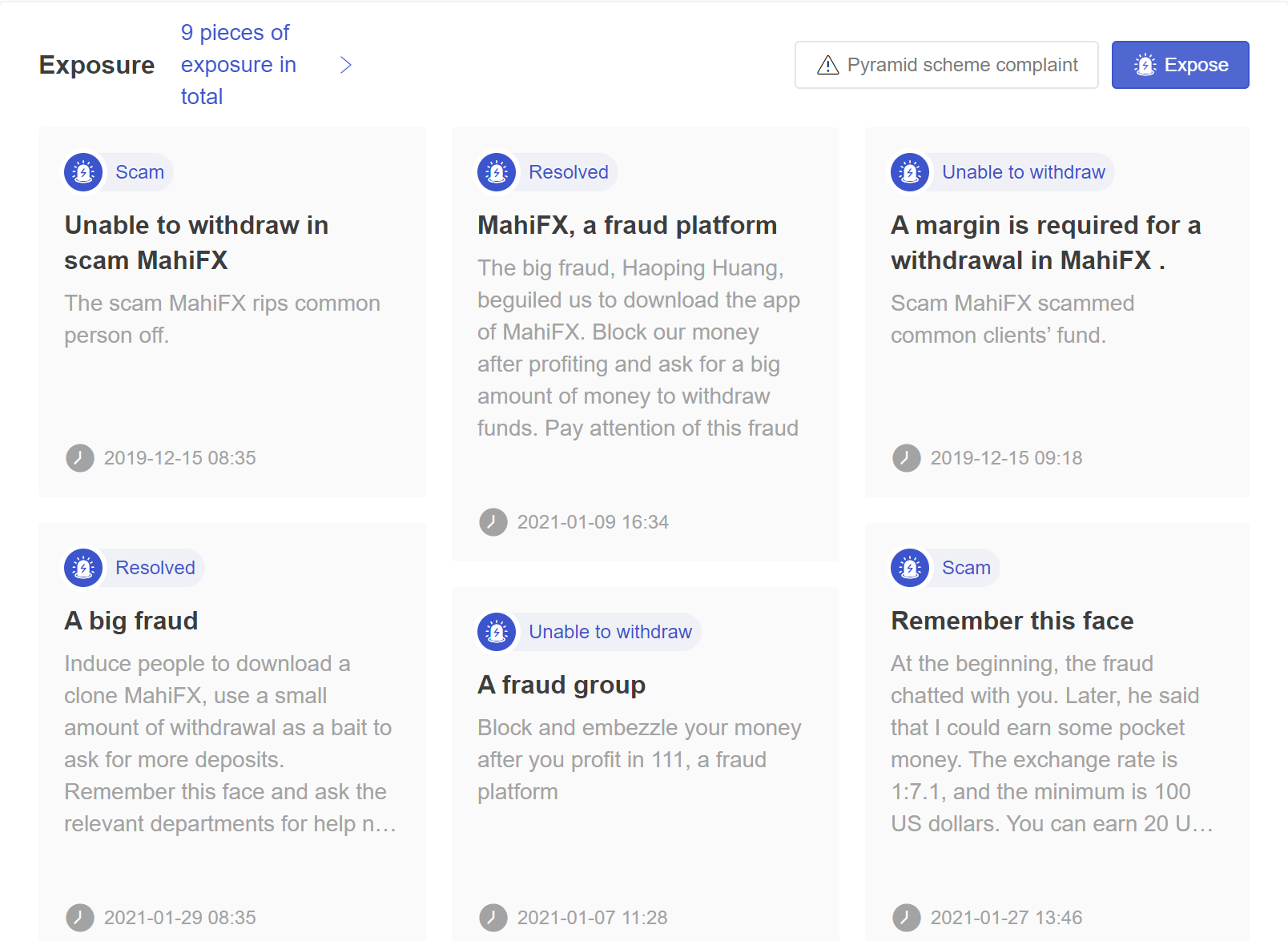This screenshot has width=1288, height=941.
Task: Click the siren icon inside the Expose button
Action: coord(1145,65)
